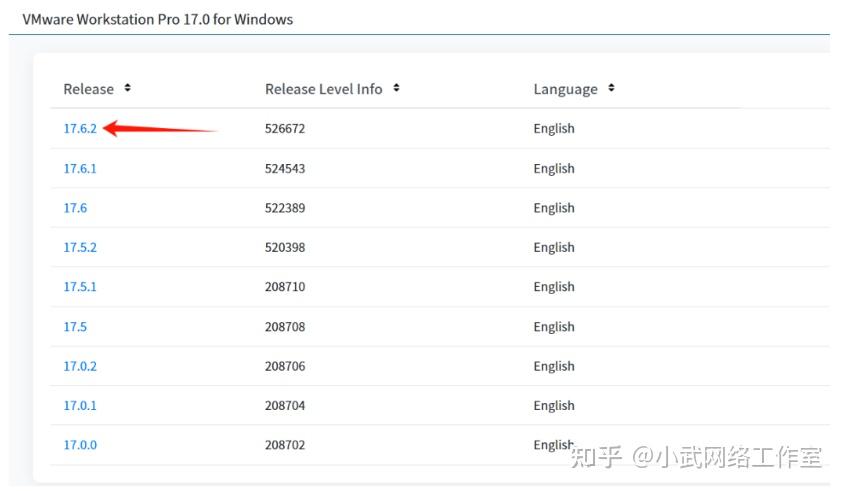Click the Release column header

pos(89,89)
